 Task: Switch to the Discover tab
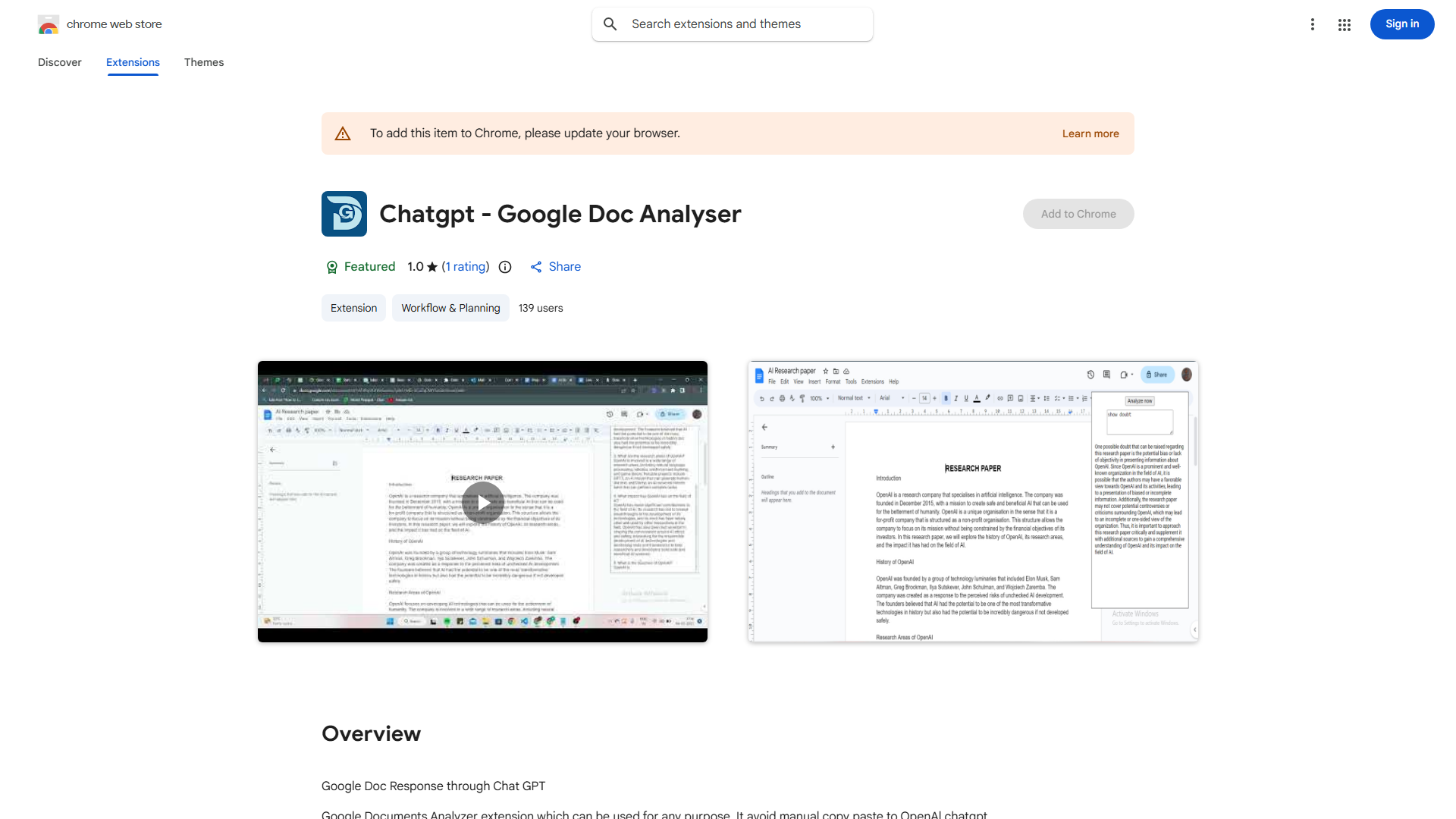pyautogui.click(x=59, y=62)
